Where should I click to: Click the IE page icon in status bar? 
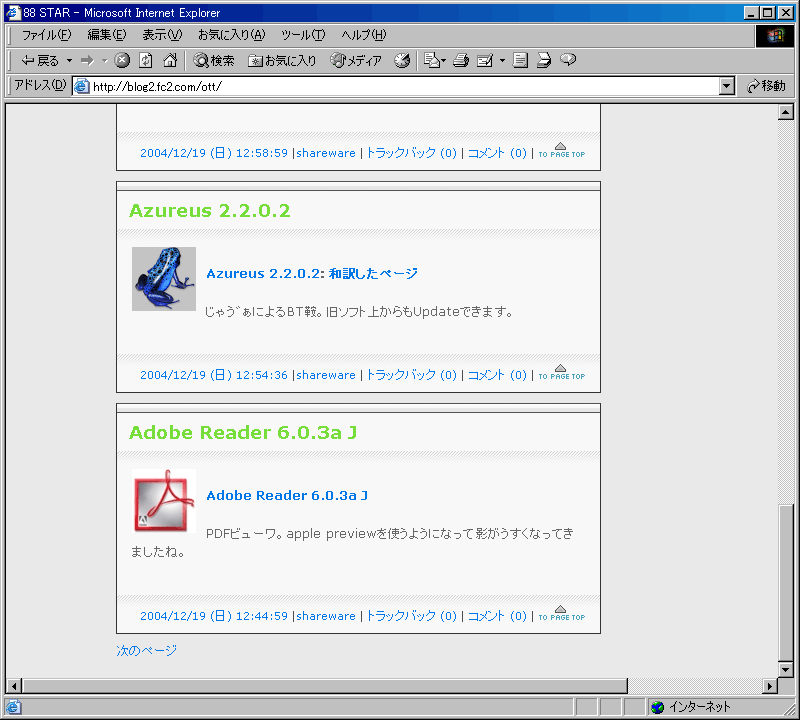click(13, 707)
